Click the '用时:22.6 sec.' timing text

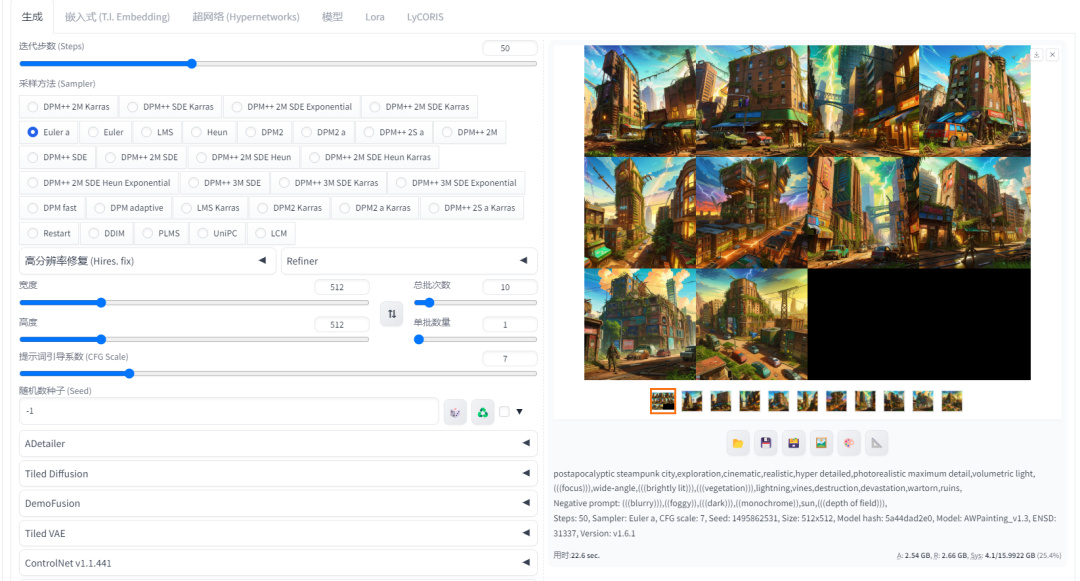pos(576,555)
